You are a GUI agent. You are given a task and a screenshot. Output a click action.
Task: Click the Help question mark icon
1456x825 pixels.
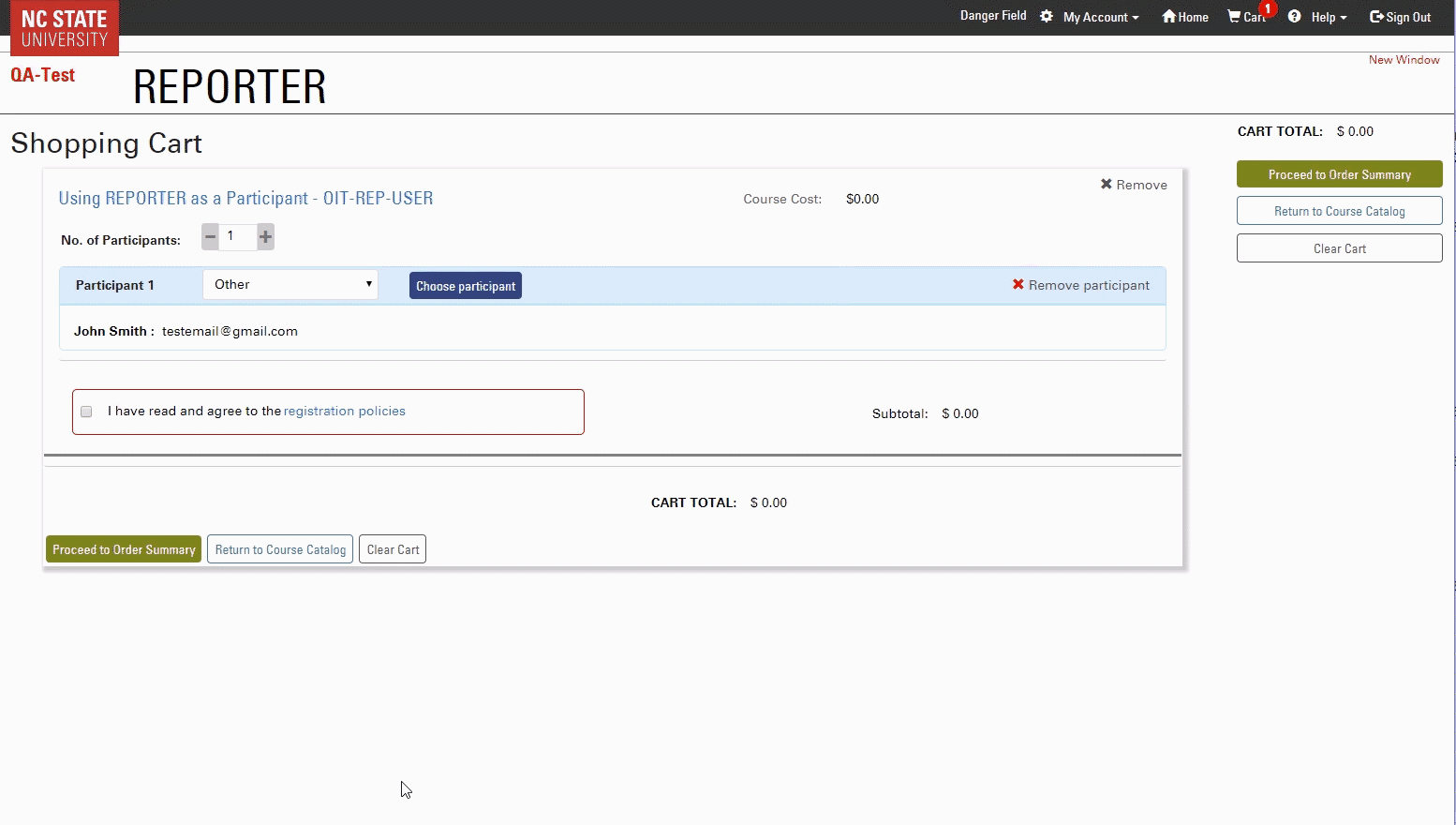pos(1294,17)
